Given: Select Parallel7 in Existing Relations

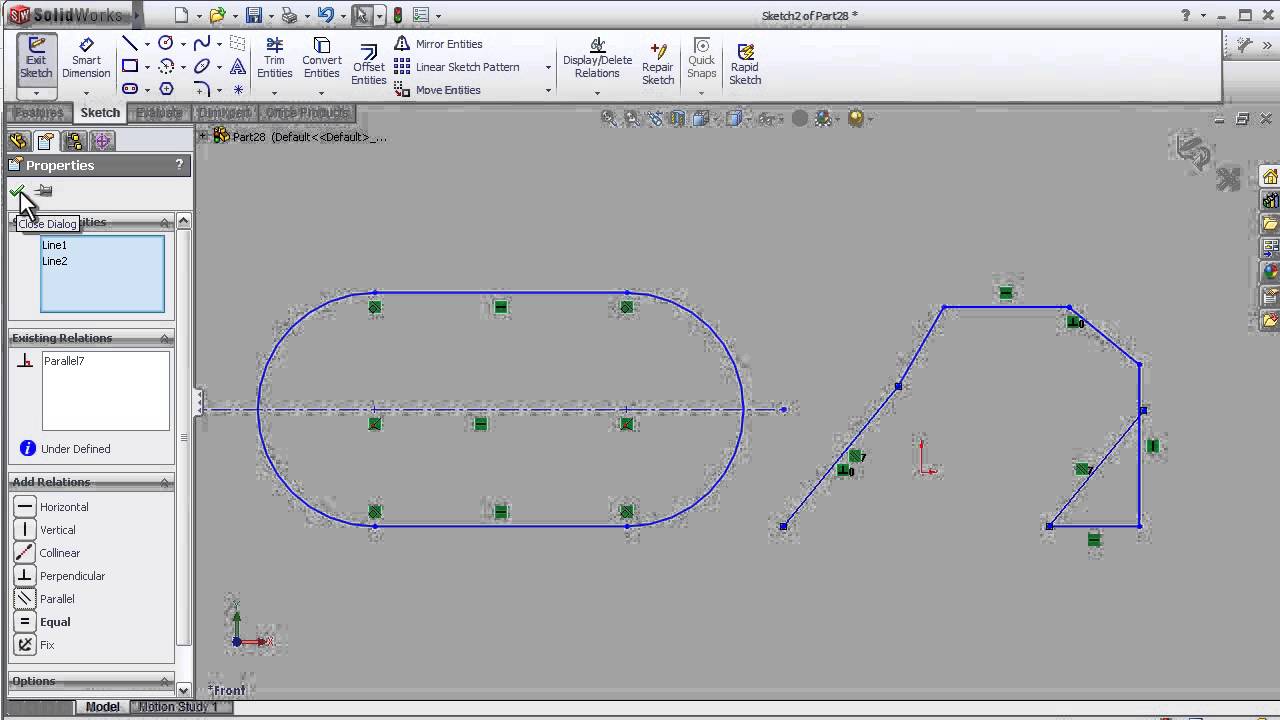Looking at the screenshot, I should tap(64, 361).
